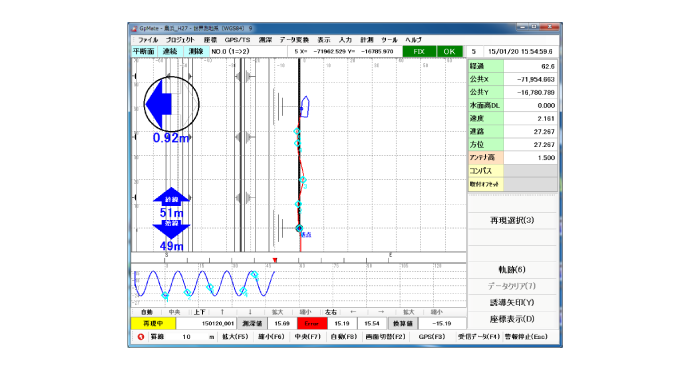Click the down arrow in profile controls

tap(250, 312)
